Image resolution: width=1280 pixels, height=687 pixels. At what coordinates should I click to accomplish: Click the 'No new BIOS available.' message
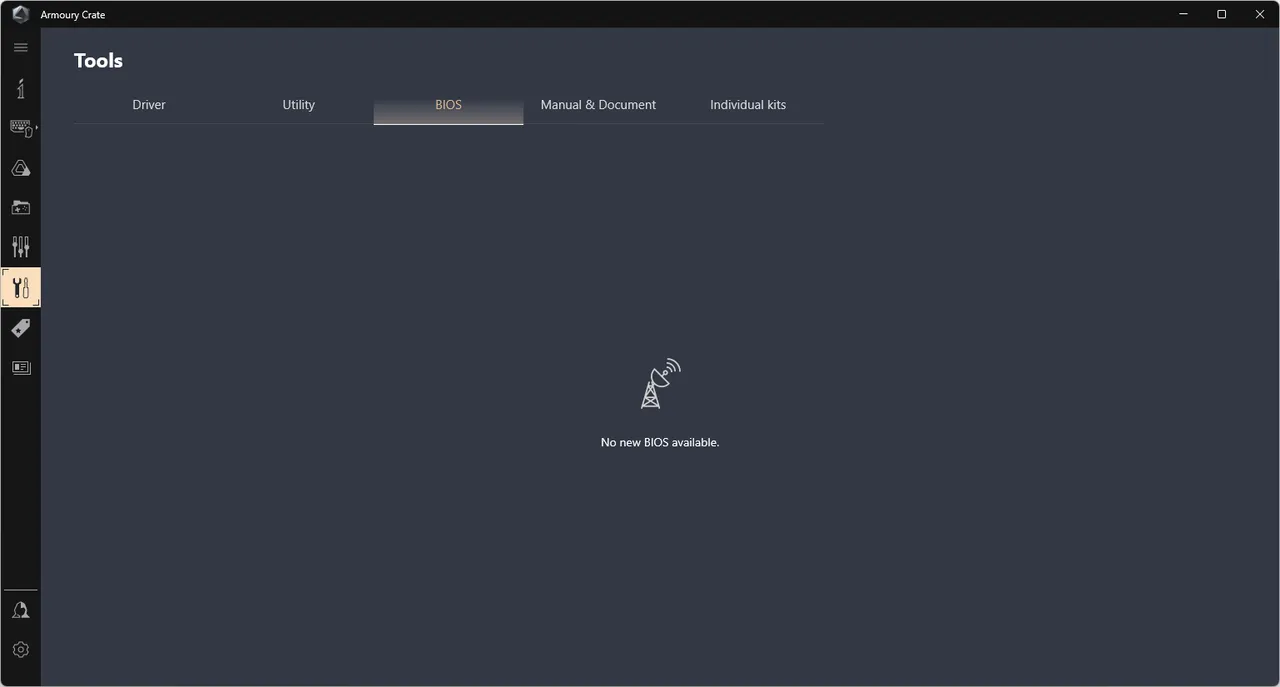(660, 442)
